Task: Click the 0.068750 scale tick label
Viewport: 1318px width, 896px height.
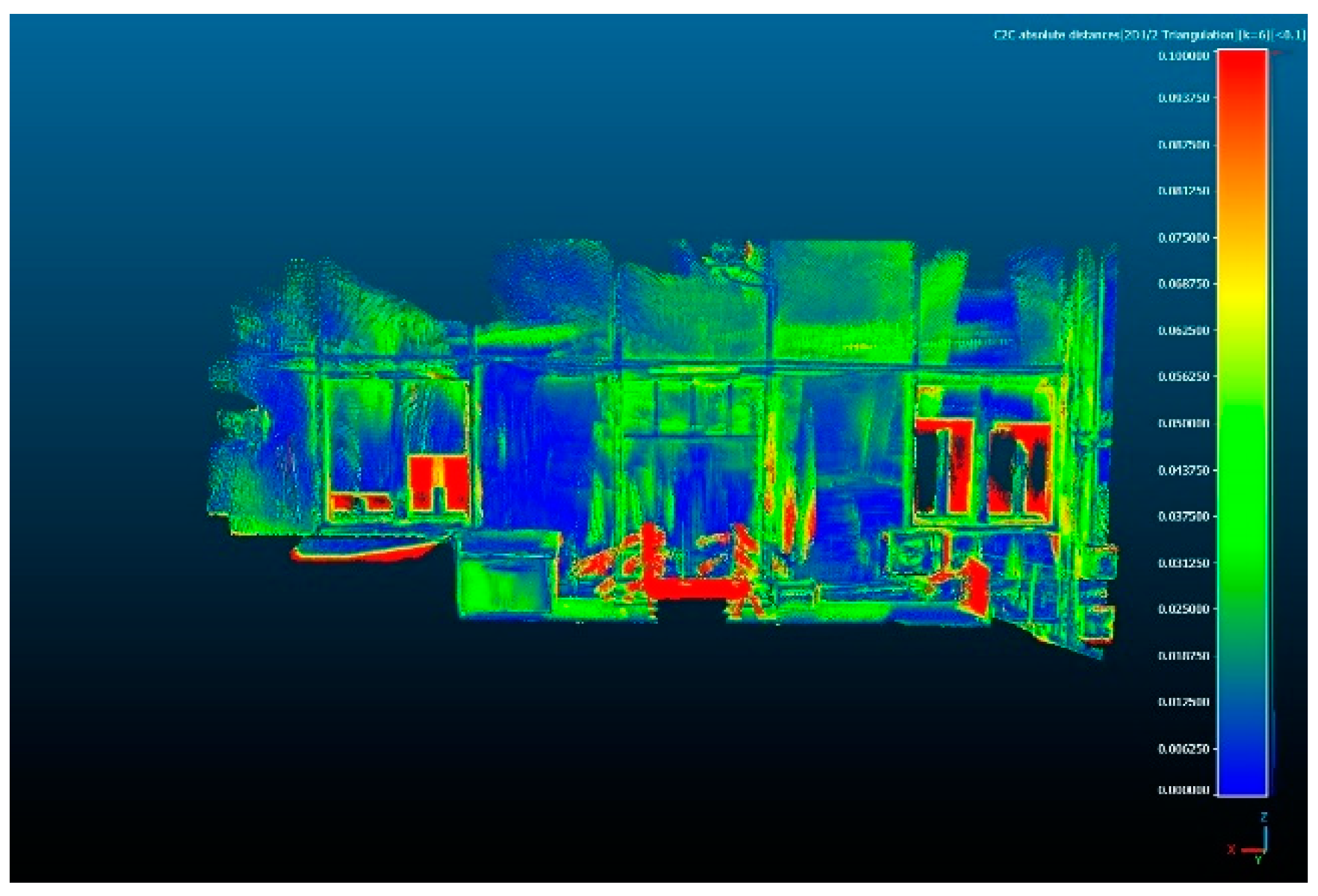Action: point(1183,284)
